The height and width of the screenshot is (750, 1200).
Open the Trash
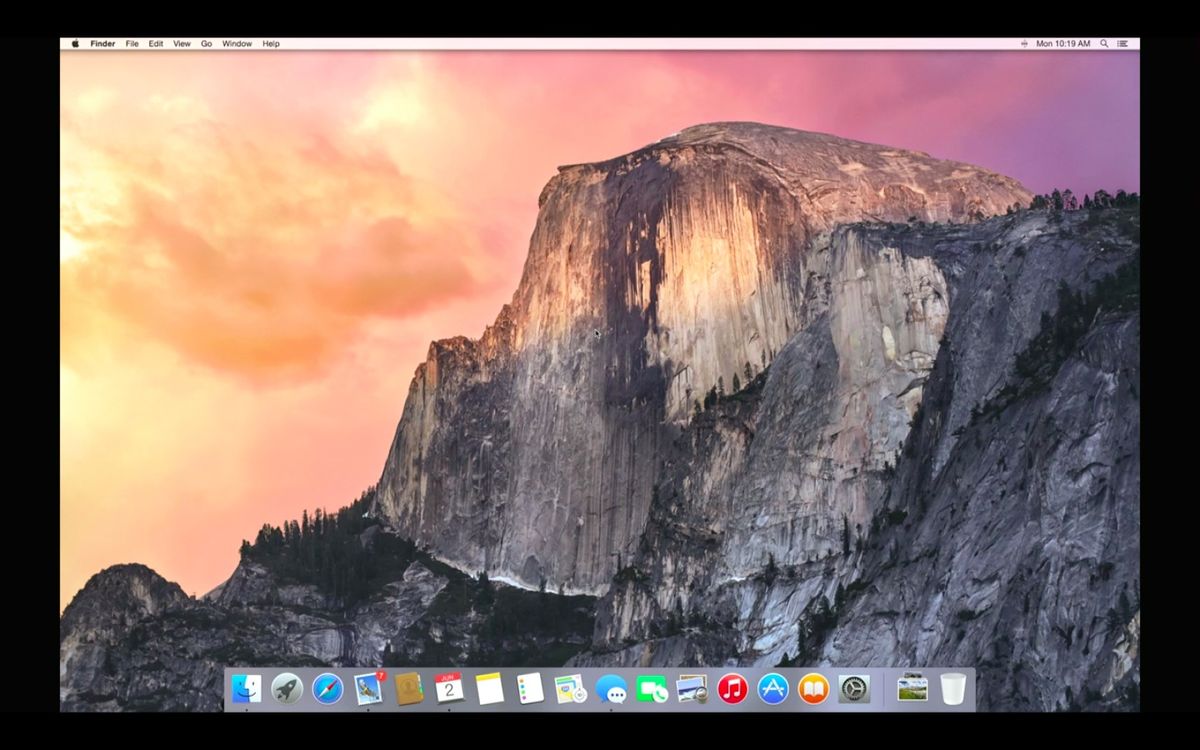click(x=951, y=688)
